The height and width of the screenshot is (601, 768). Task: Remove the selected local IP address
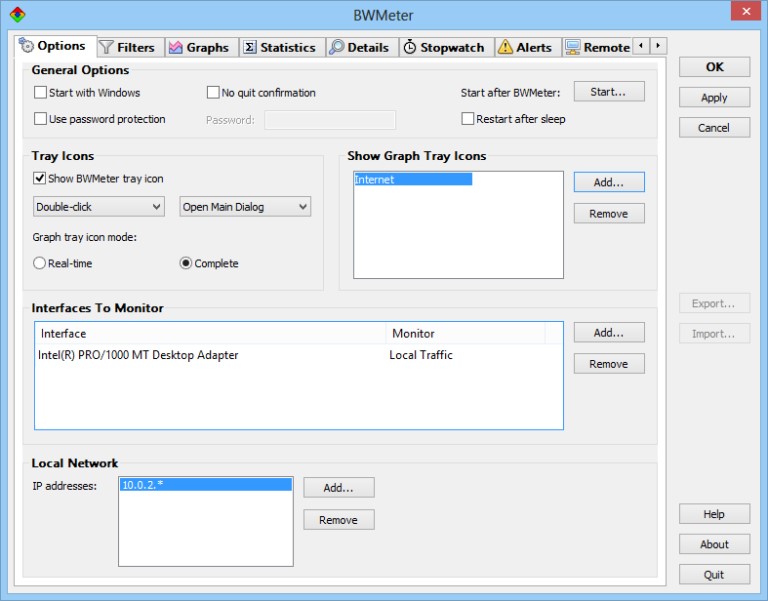[339, 520]
